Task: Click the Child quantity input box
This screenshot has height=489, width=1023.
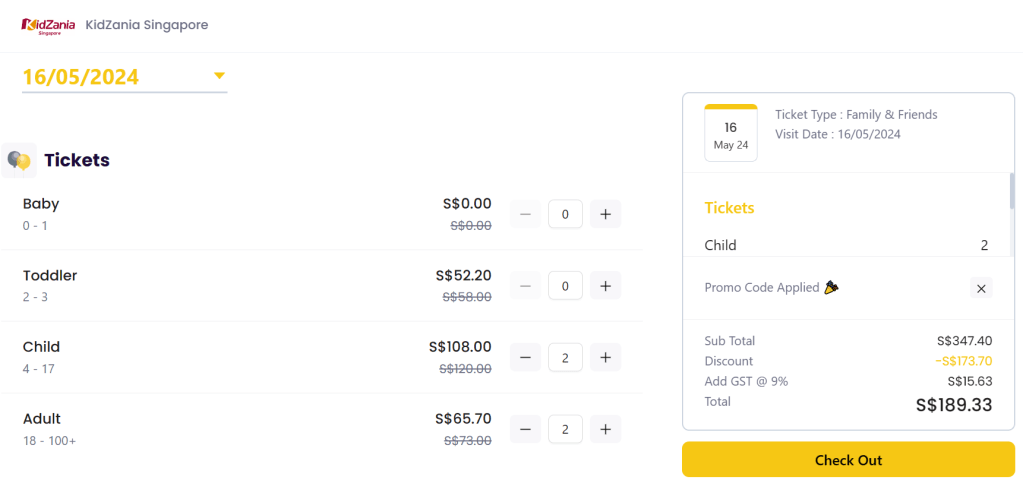Action: point(565,358)
